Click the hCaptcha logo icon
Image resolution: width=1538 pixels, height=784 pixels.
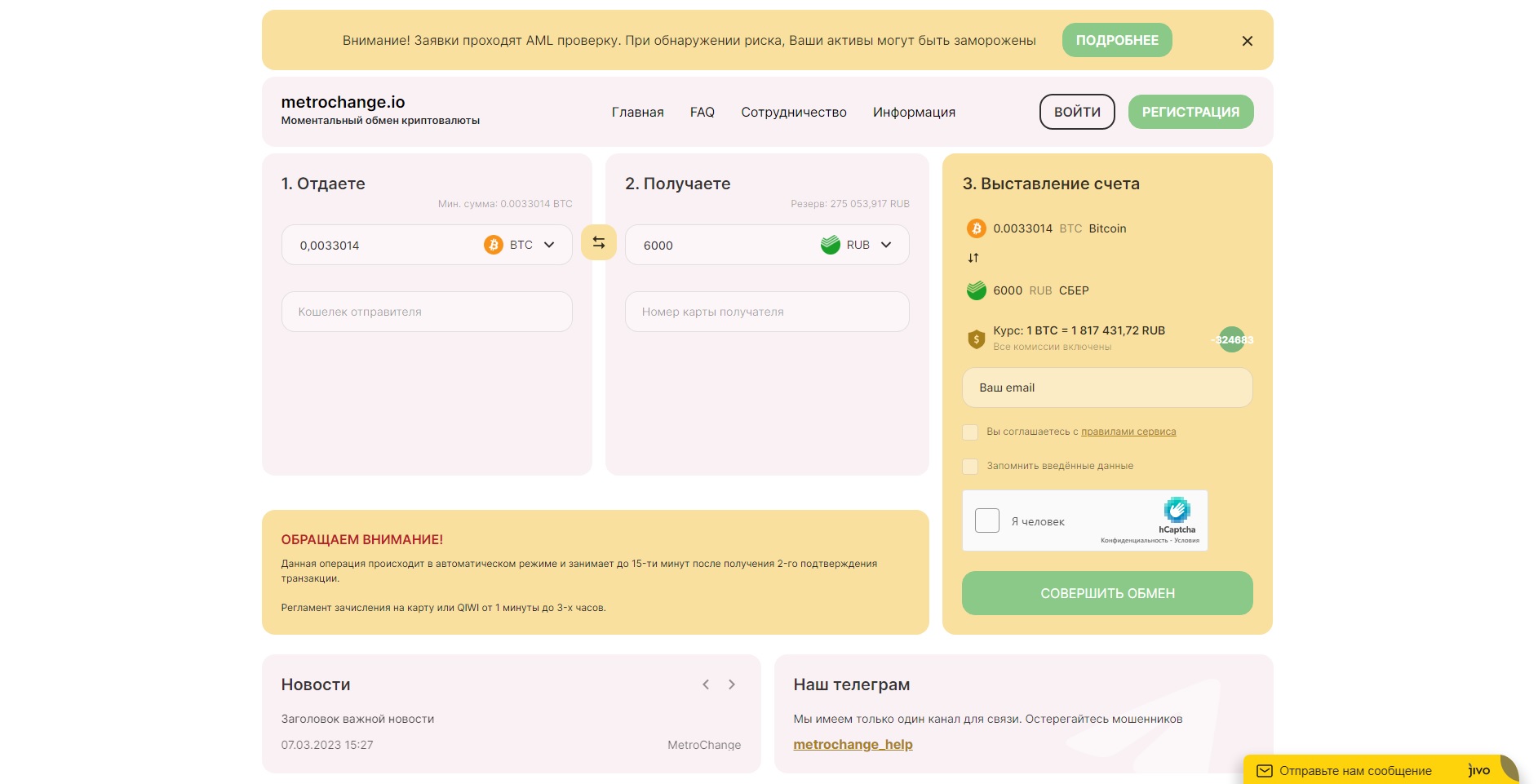click(x=1177, y=511)
